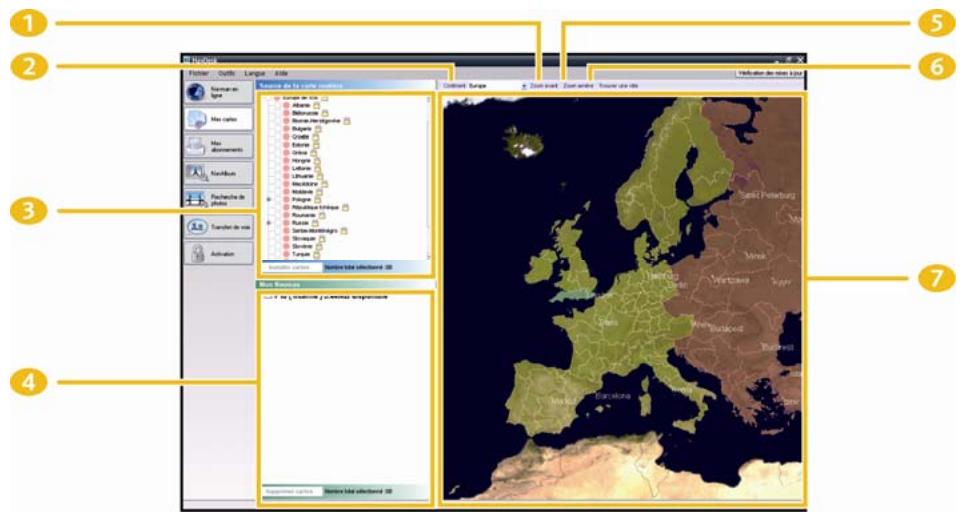962x514 pixels.
Task: Tick the checkbox for Bulgarie
Action: pos(272,128)
